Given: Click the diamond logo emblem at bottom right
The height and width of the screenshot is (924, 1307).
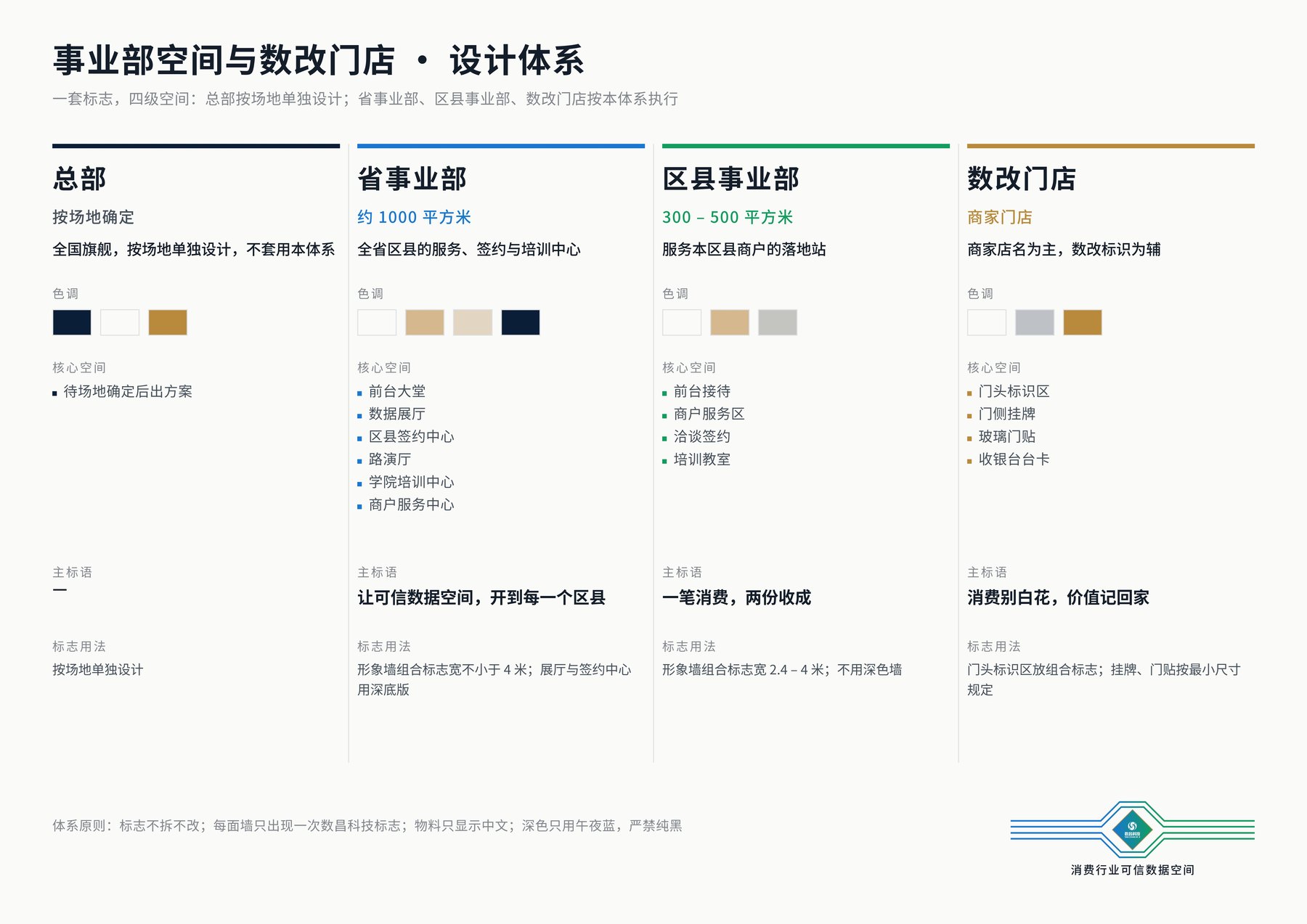Looking at the screenshot, I should point(1132,829).
